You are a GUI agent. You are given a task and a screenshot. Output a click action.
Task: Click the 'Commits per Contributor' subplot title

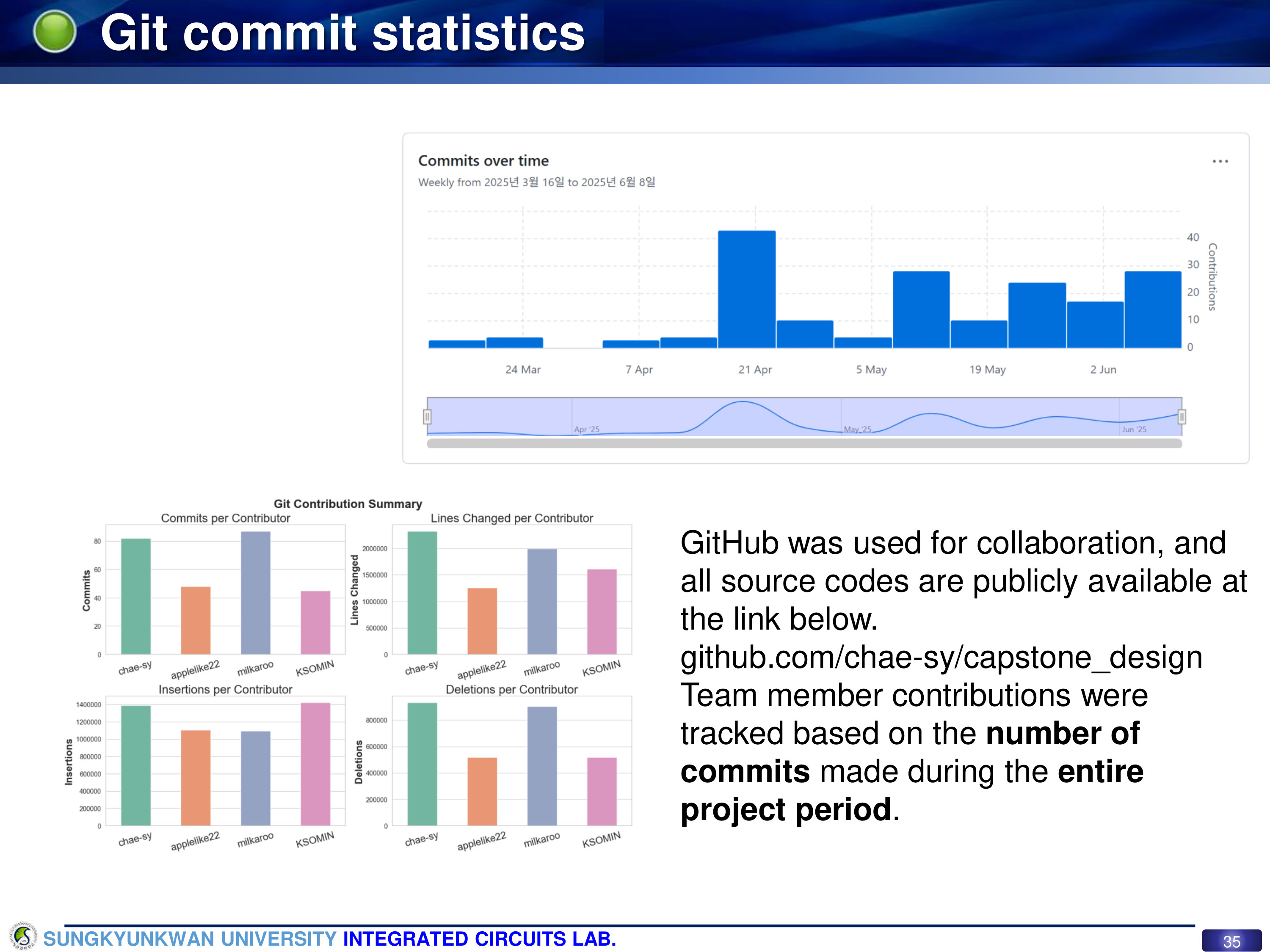click(226, 518)
